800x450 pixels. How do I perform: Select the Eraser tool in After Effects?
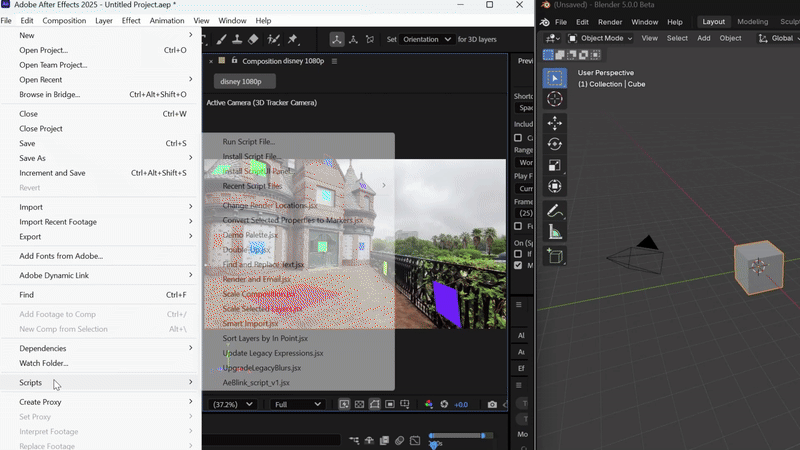pos(253,39)
